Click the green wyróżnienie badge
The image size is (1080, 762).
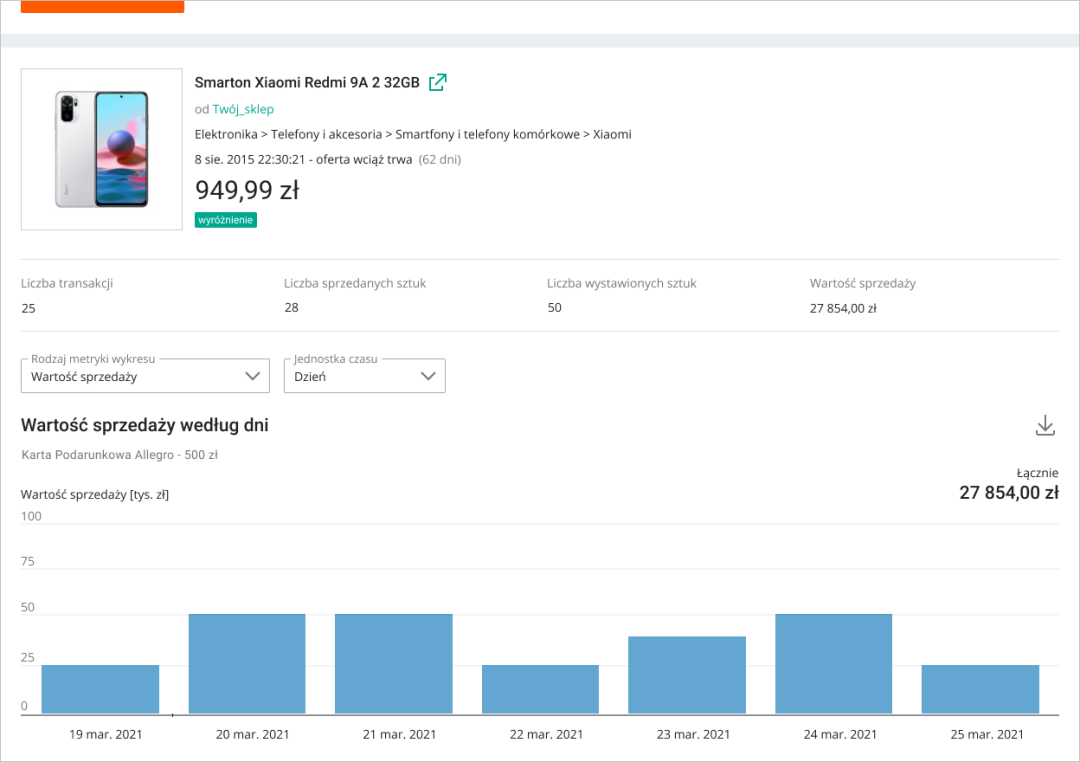point(226,220)
